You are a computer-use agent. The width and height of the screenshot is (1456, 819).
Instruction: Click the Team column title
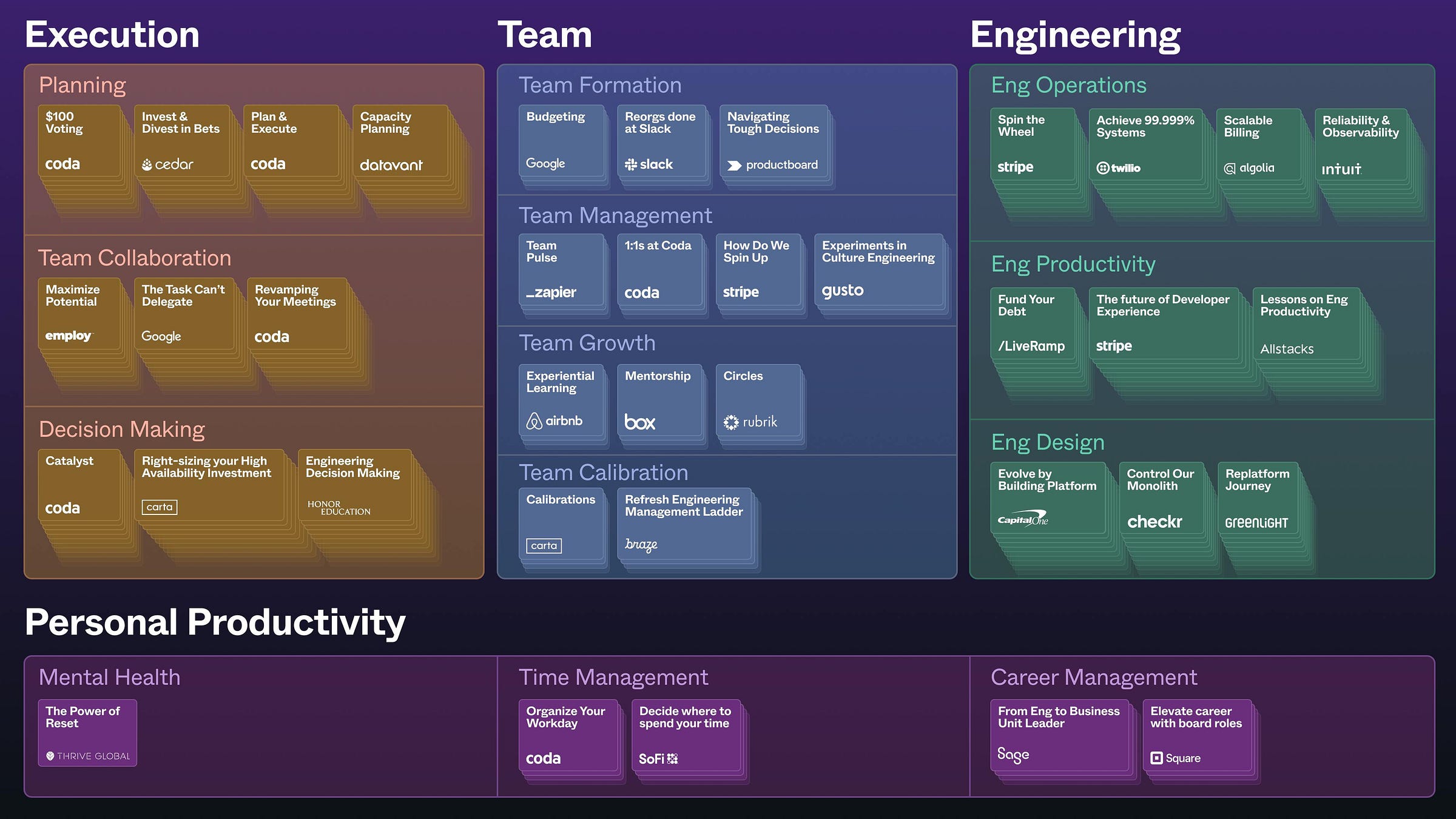[545, 35]
